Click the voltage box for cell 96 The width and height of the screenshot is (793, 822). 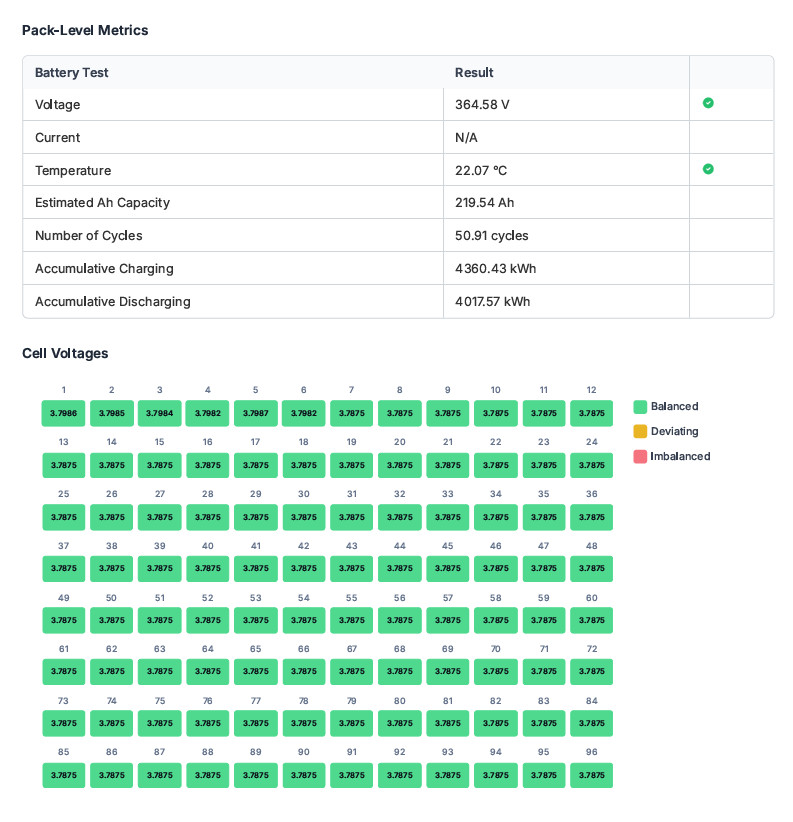[x=591, y=775]
